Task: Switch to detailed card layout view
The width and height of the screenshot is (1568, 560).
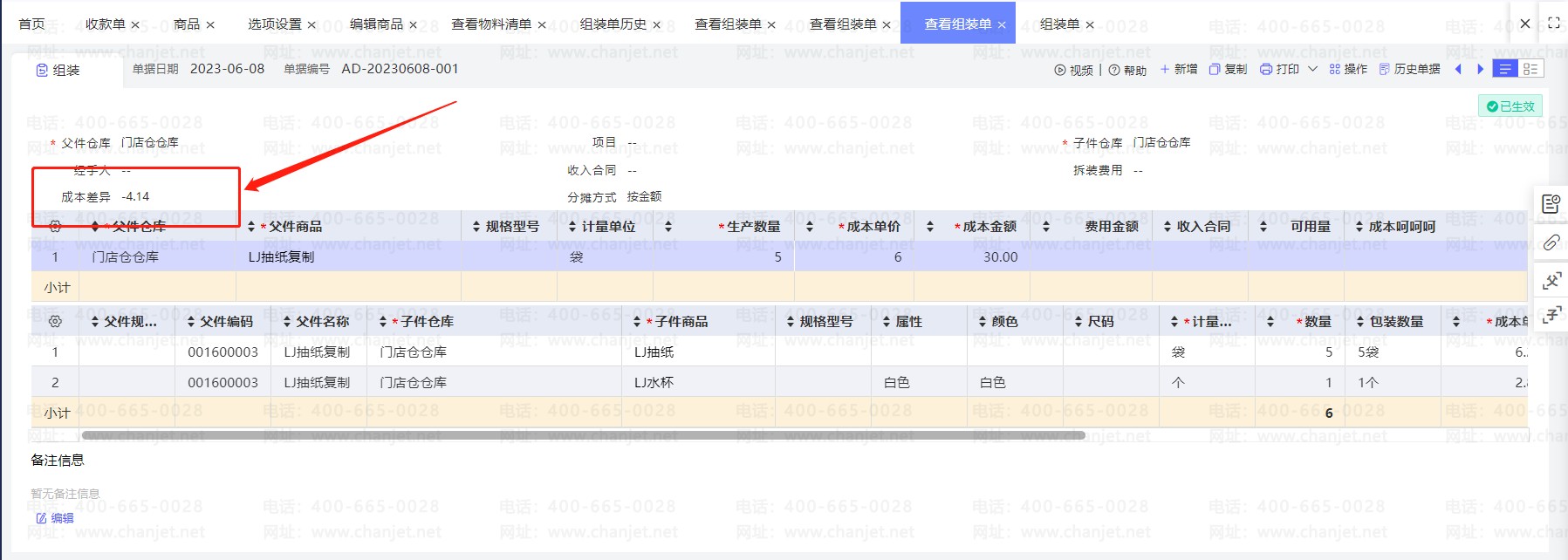Action: (x=1530, y=70)
